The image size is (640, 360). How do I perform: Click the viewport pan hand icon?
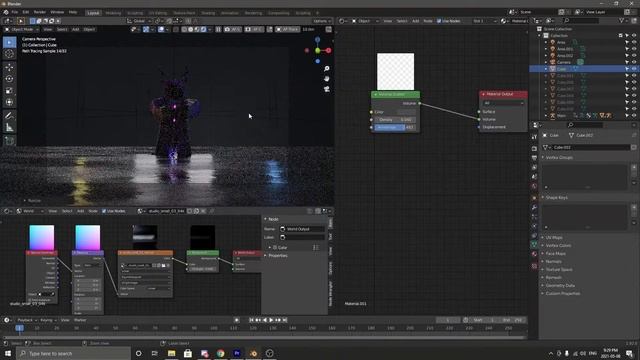[x=327, y=79]
